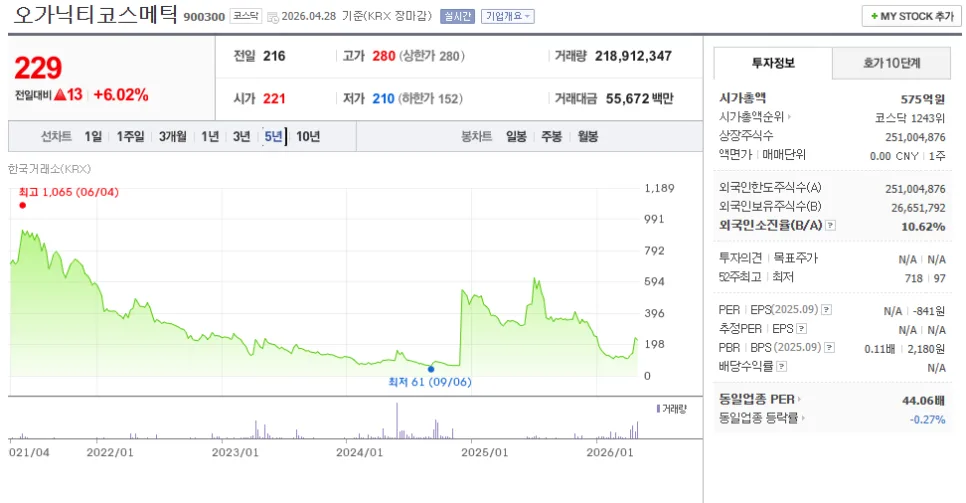The width and height of the screenshot is (966, 503).
Task: Click the 시가 value 221
Action: [x=274, y=99]
